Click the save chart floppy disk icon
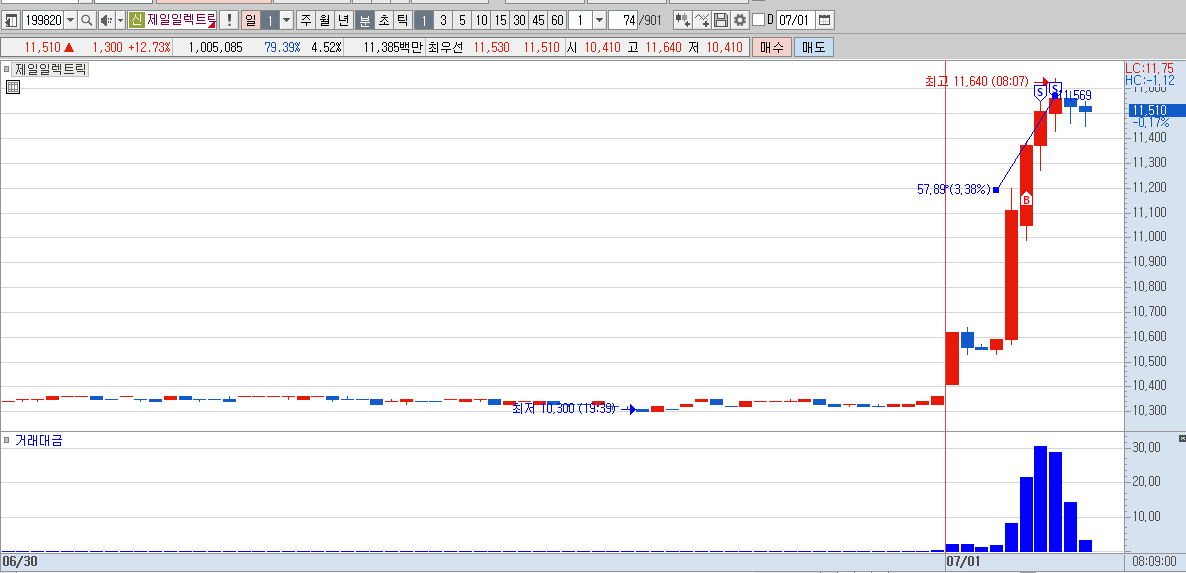 [x=721, y=20]
